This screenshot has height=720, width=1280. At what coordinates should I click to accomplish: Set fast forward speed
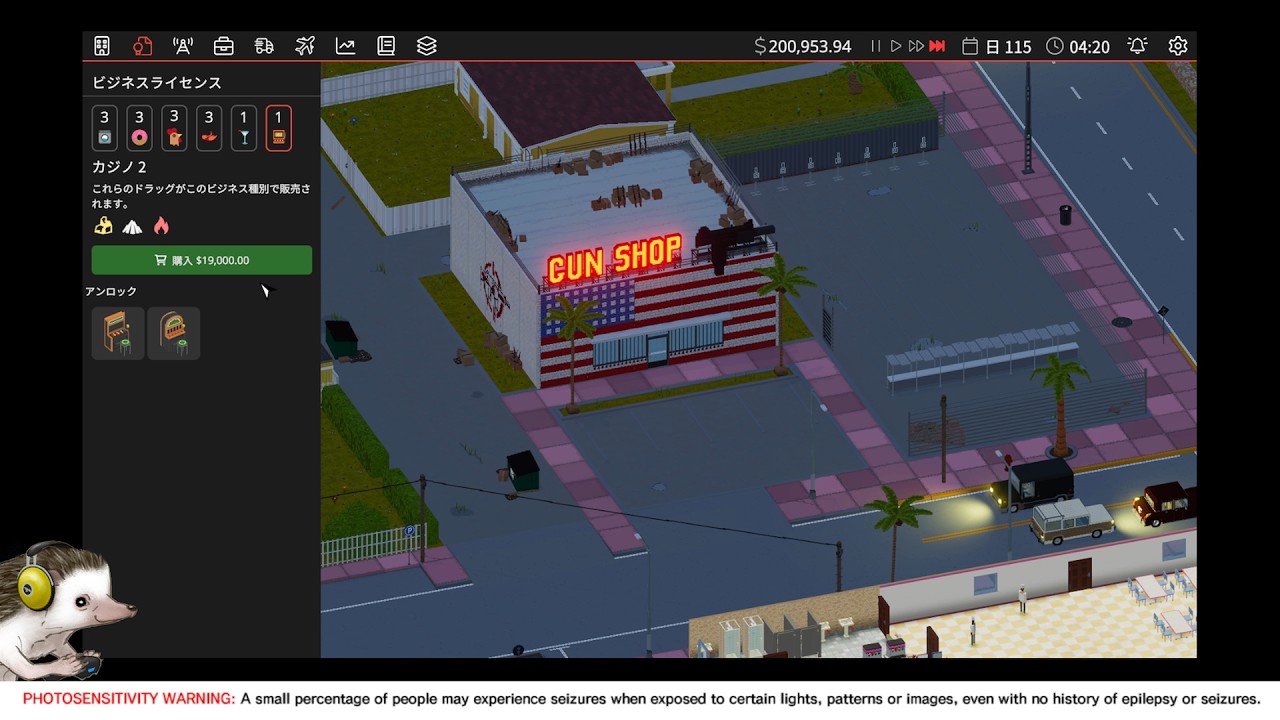coord(916,46)
